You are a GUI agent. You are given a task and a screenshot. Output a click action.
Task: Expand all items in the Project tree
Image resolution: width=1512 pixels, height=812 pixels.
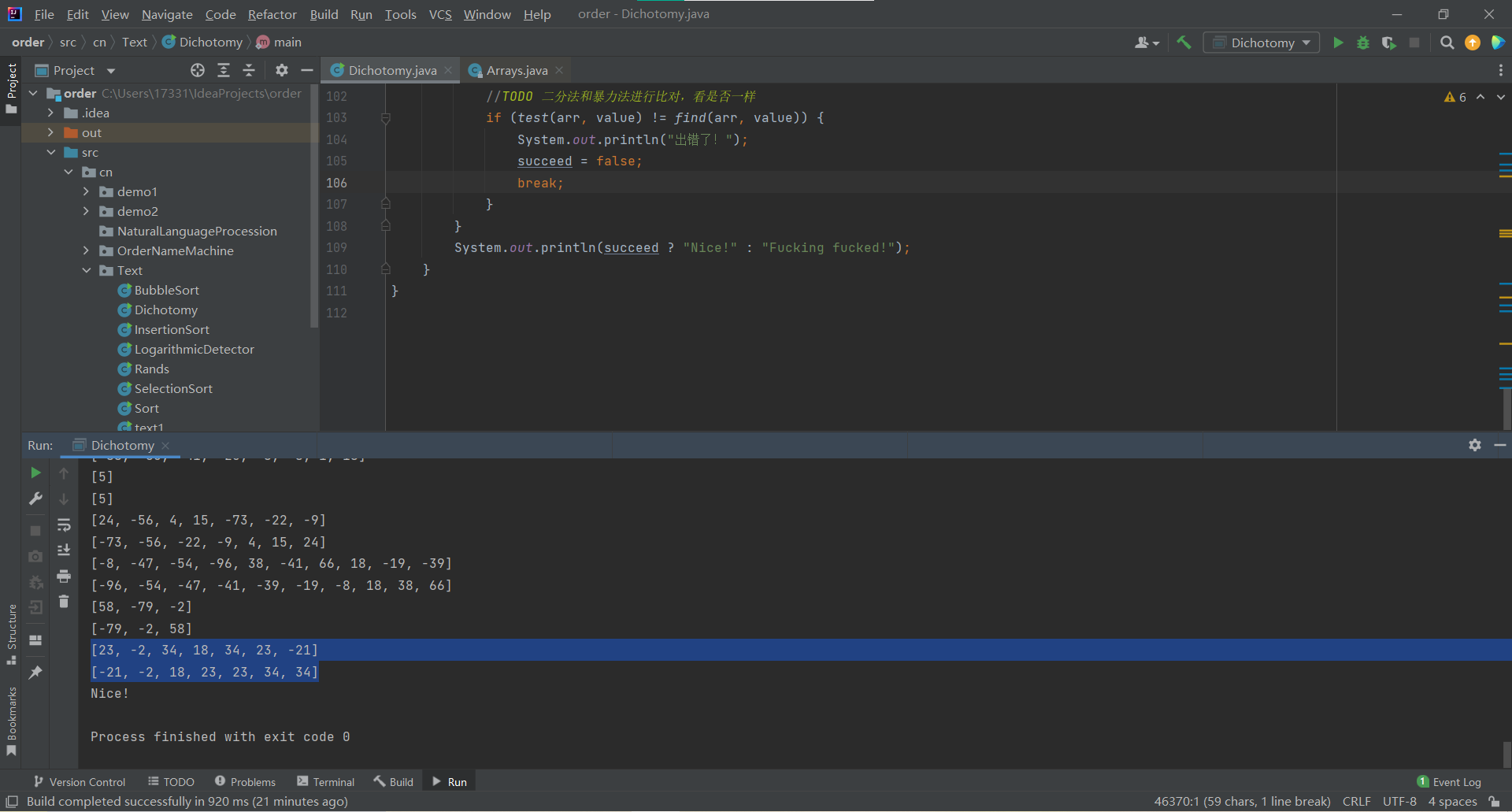(224, 70)
